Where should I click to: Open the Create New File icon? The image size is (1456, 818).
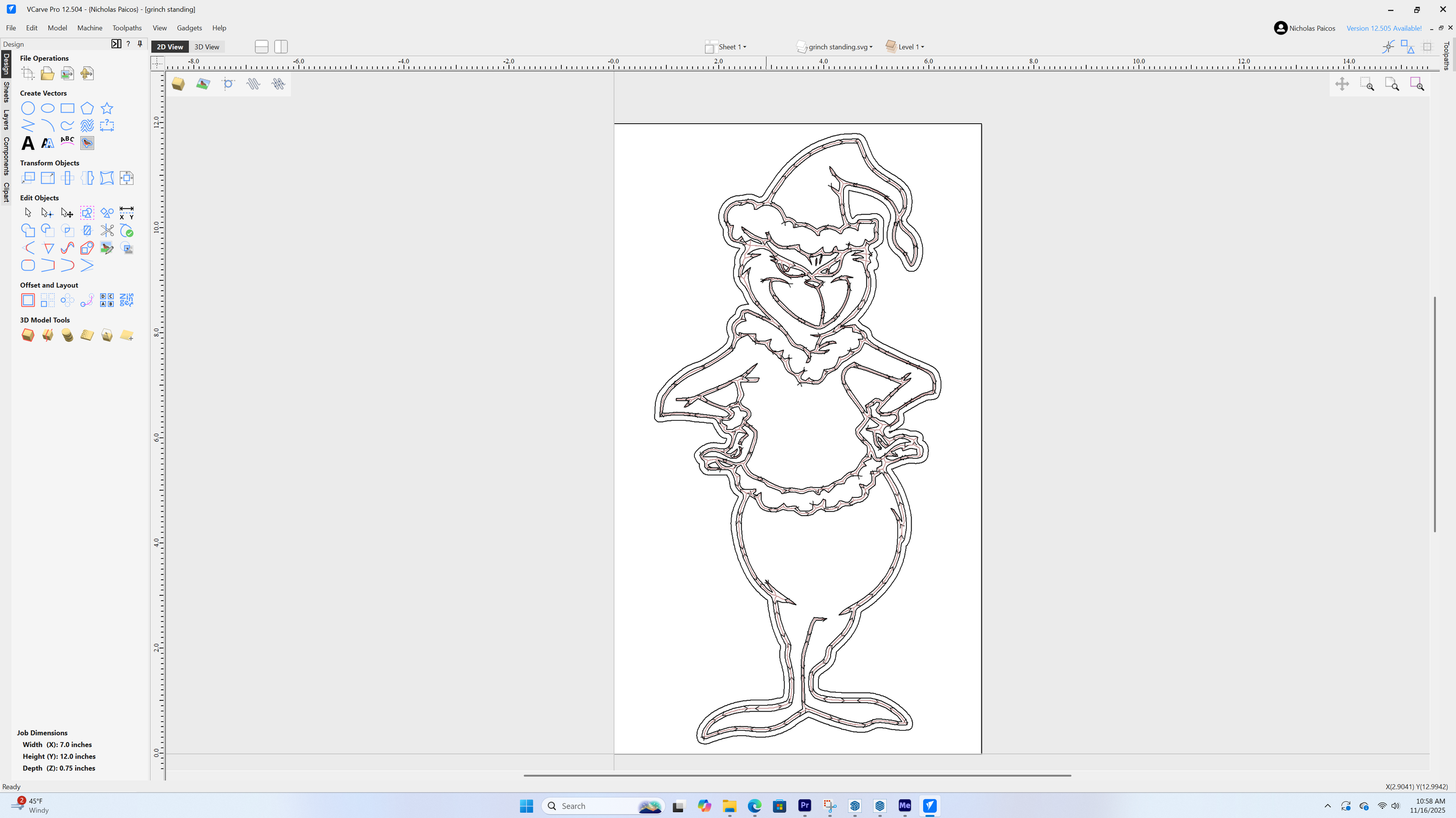pyautogui.click(x=28, y=73)
